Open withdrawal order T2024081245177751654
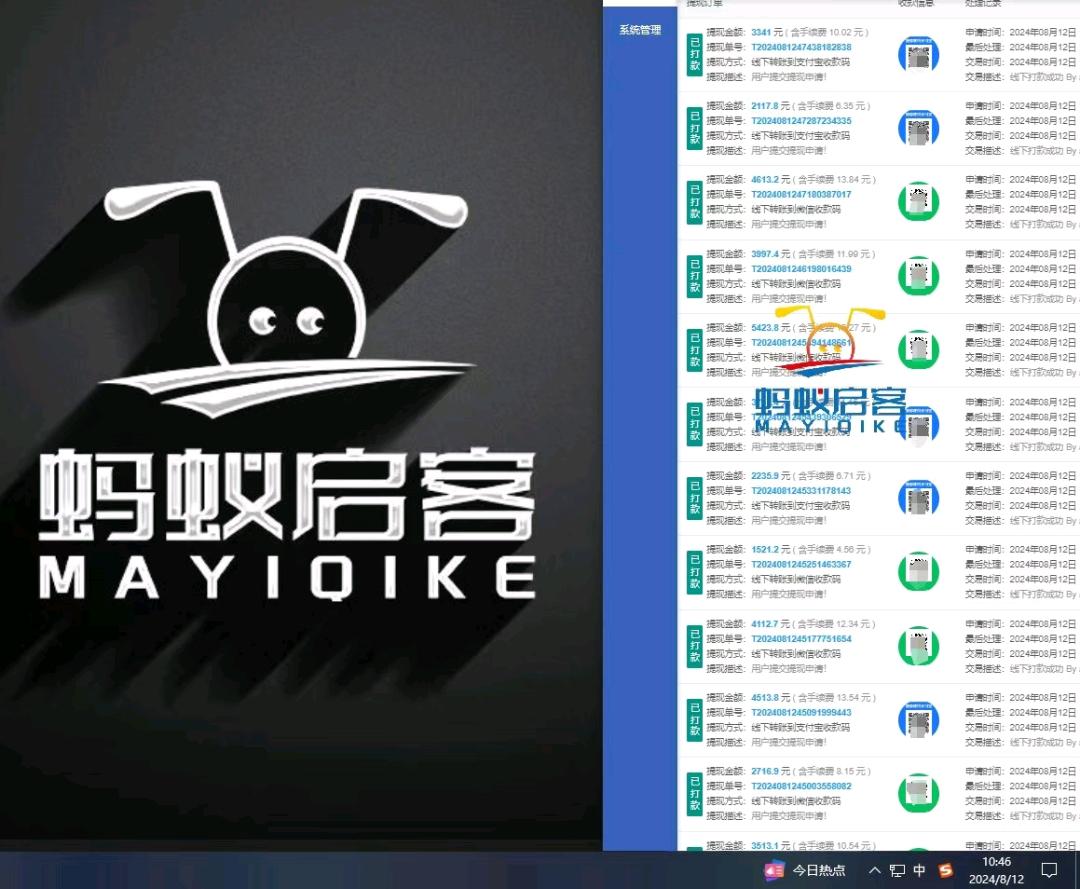This screenshot has height=889, width=1080. [x=801, y=639]
